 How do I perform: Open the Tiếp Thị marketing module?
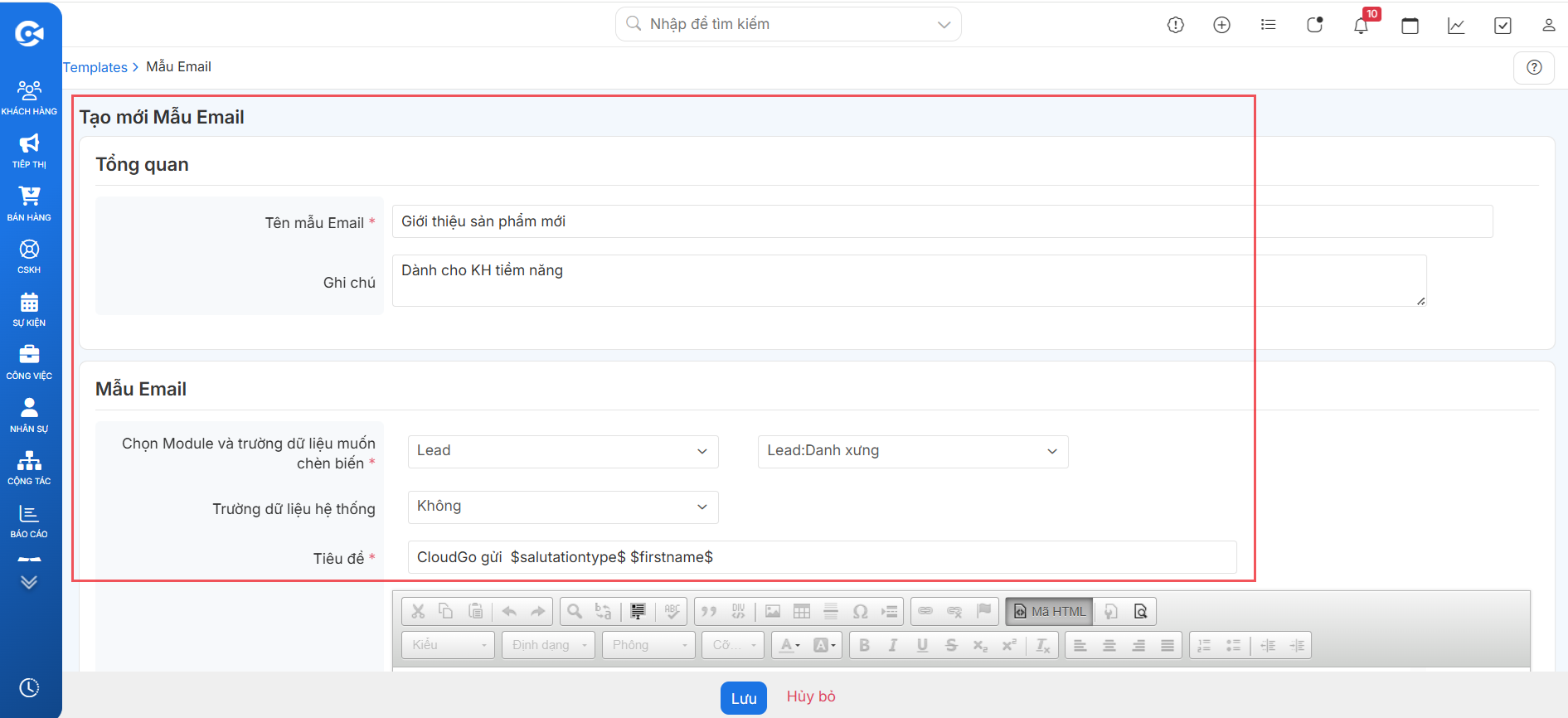tap(29, 151)
